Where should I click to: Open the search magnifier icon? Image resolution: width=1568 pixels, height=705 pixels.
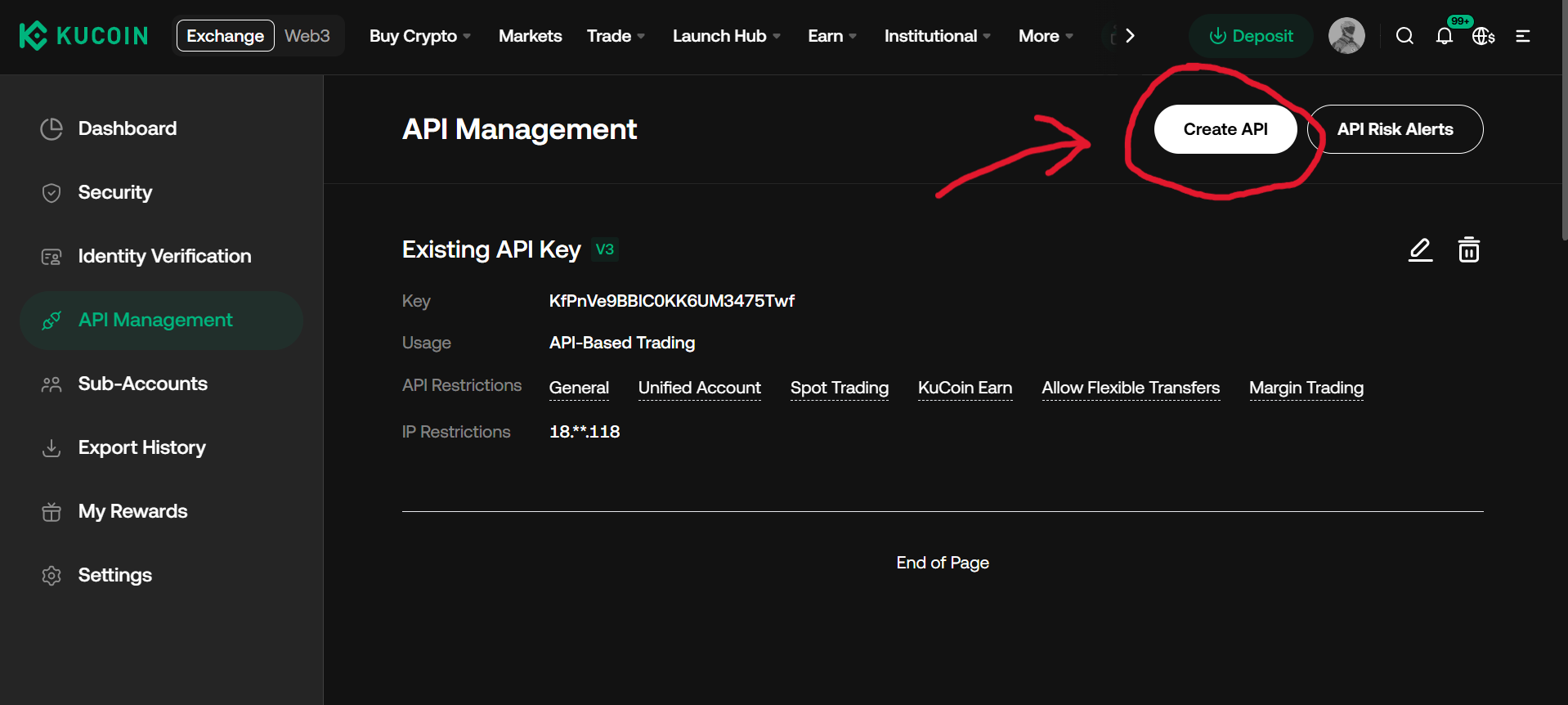point(1404,36)
